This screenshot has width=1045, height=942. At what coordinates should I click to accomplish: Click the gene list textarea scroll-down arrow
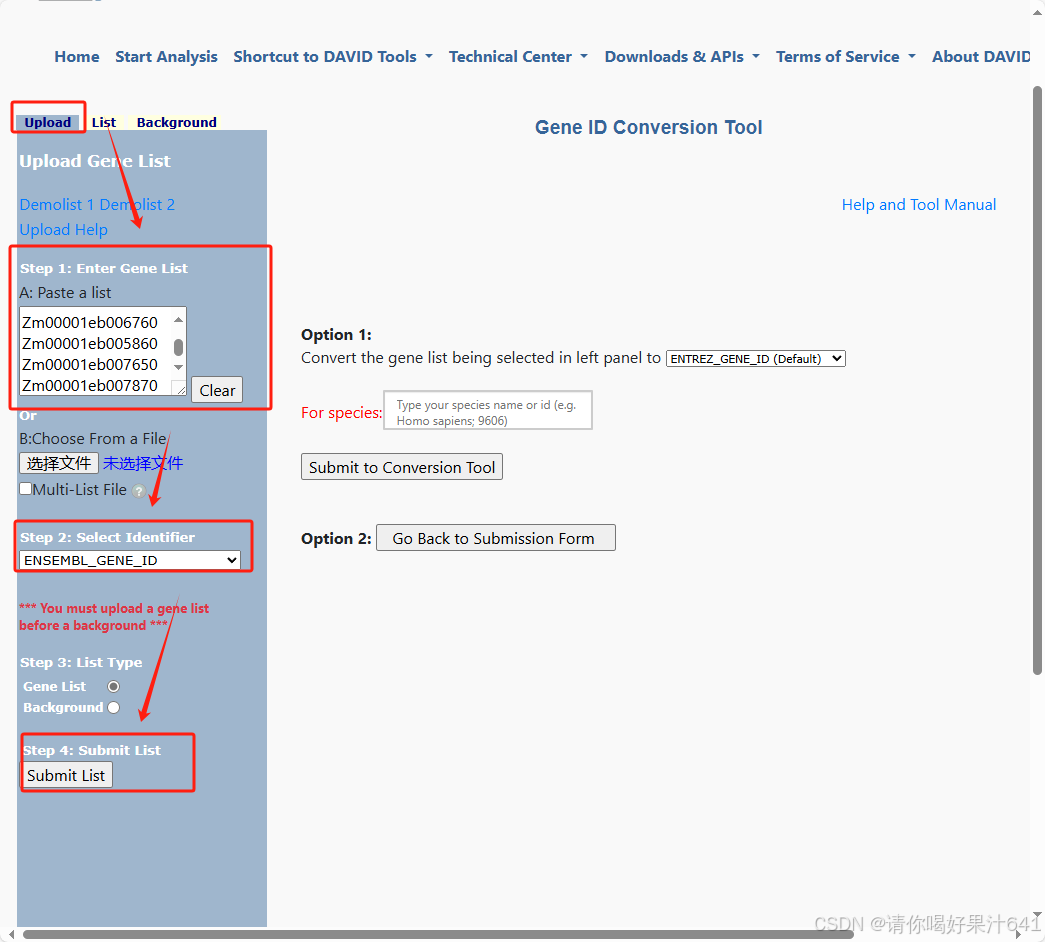[179, 367]
